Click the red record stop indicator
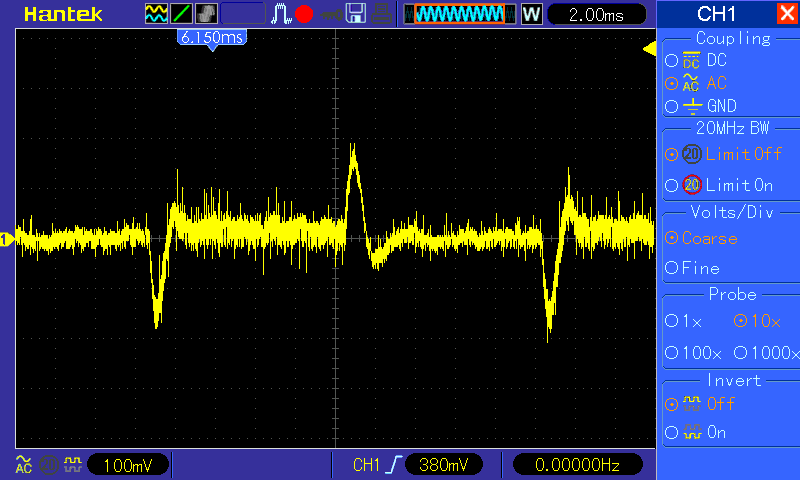The image size is (800, 480). click(x=304, y=14)
